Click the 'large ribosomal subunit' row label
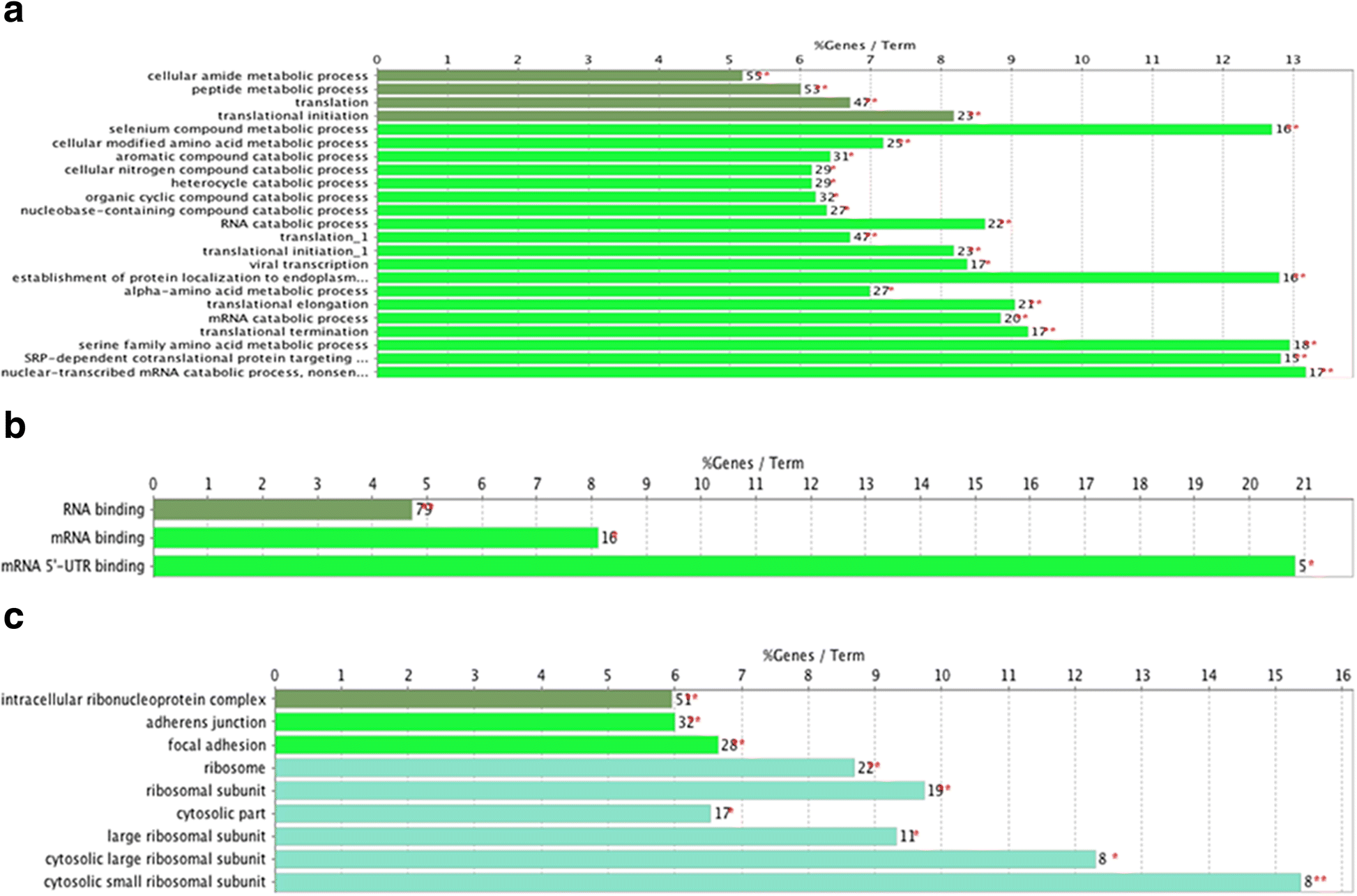The height and width of the screenshot is (896, 1357). point(186,836)
